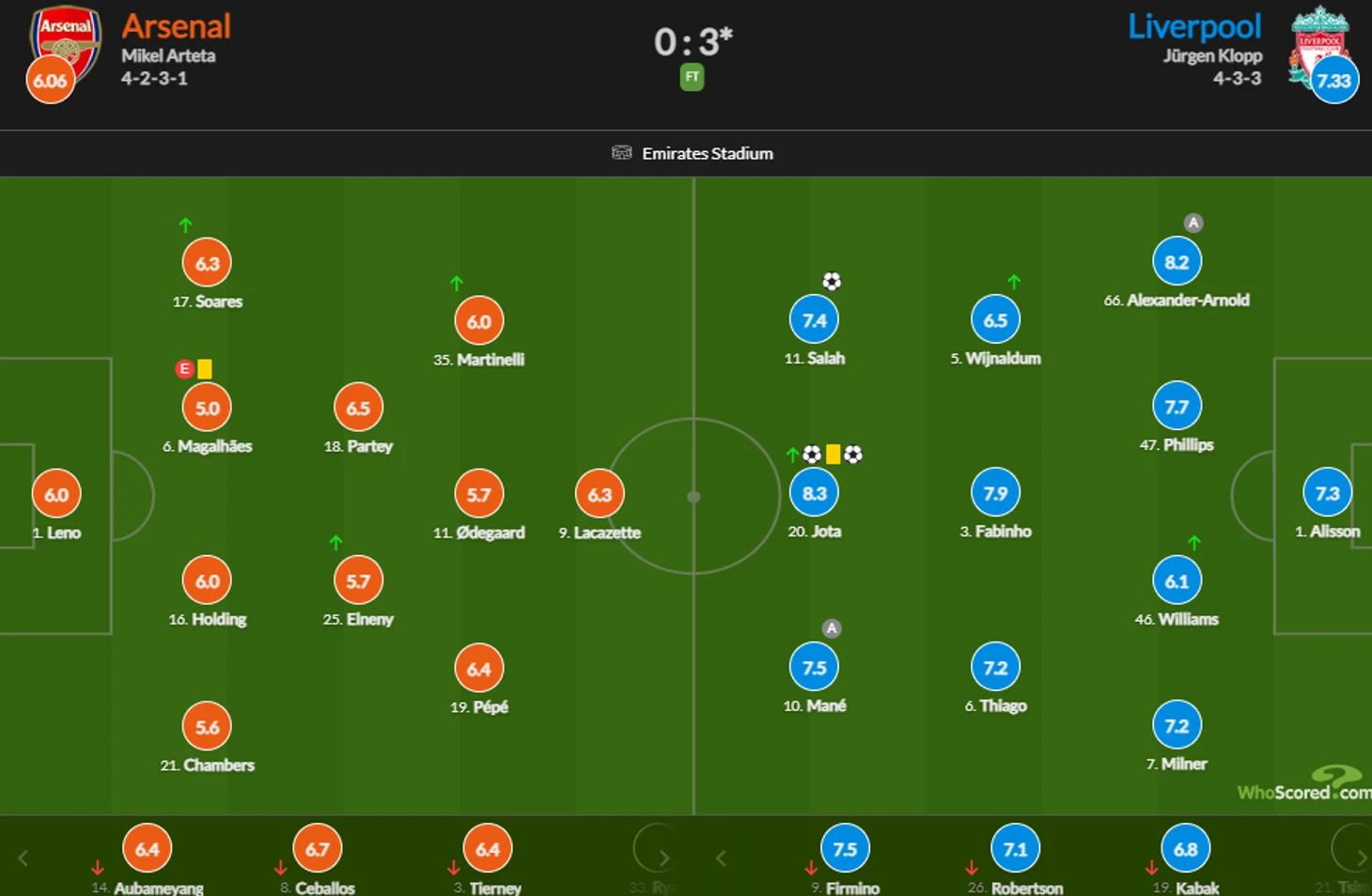
Task: Click the yellow card icon above Jota
Action: pyautogui.click(x=833, y=455)
